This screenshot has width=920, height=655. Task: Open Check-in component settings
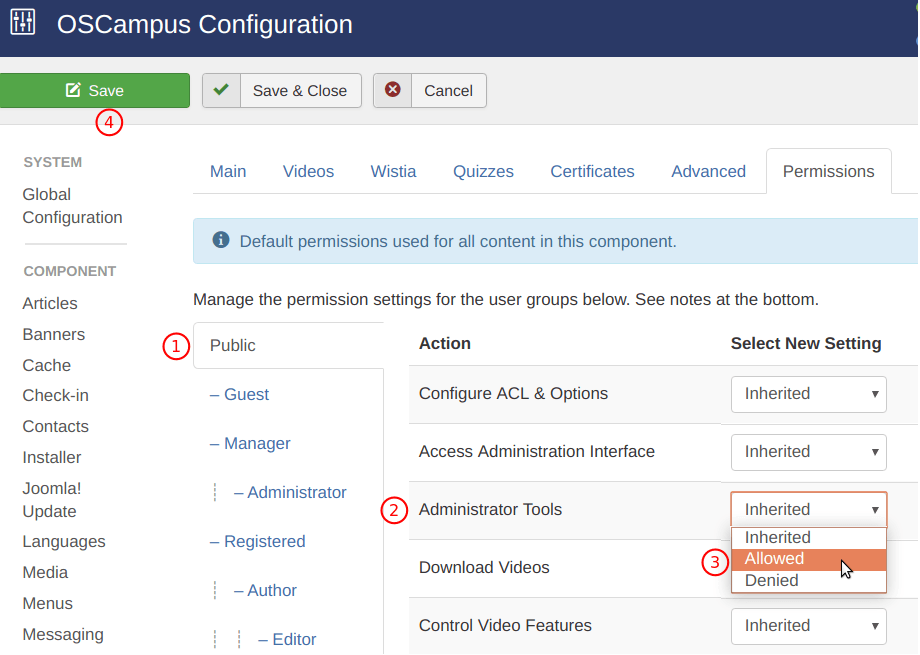[x=55, y=396]
